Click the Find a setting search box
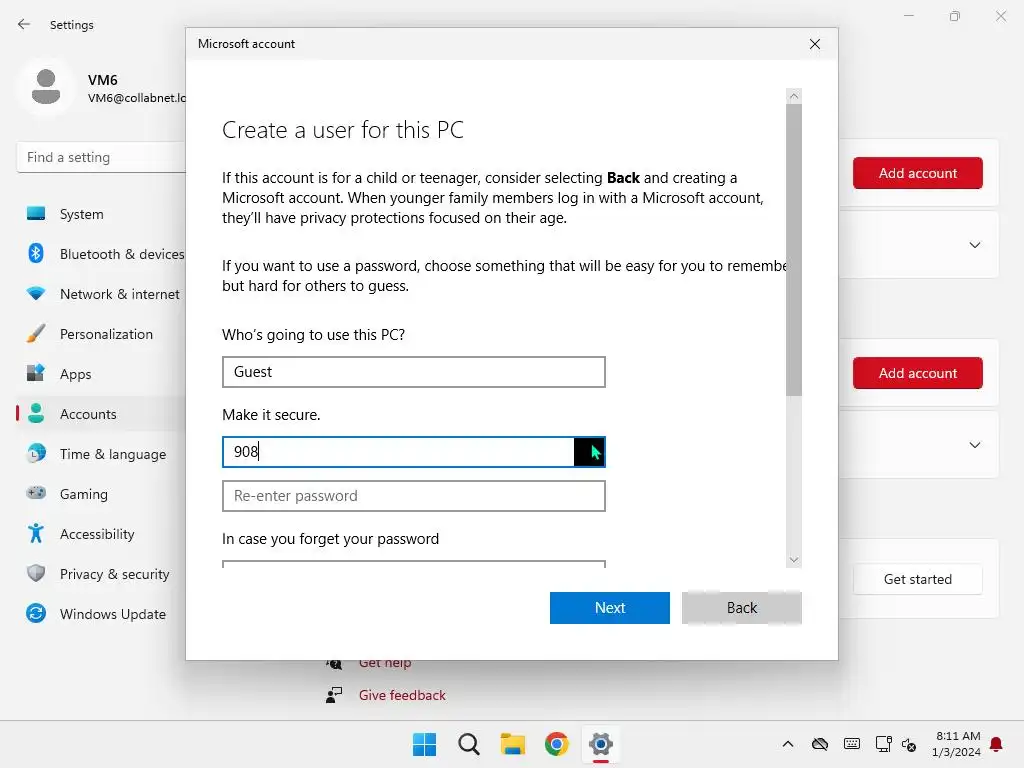Screen dimensions: 1024x768 101,157
